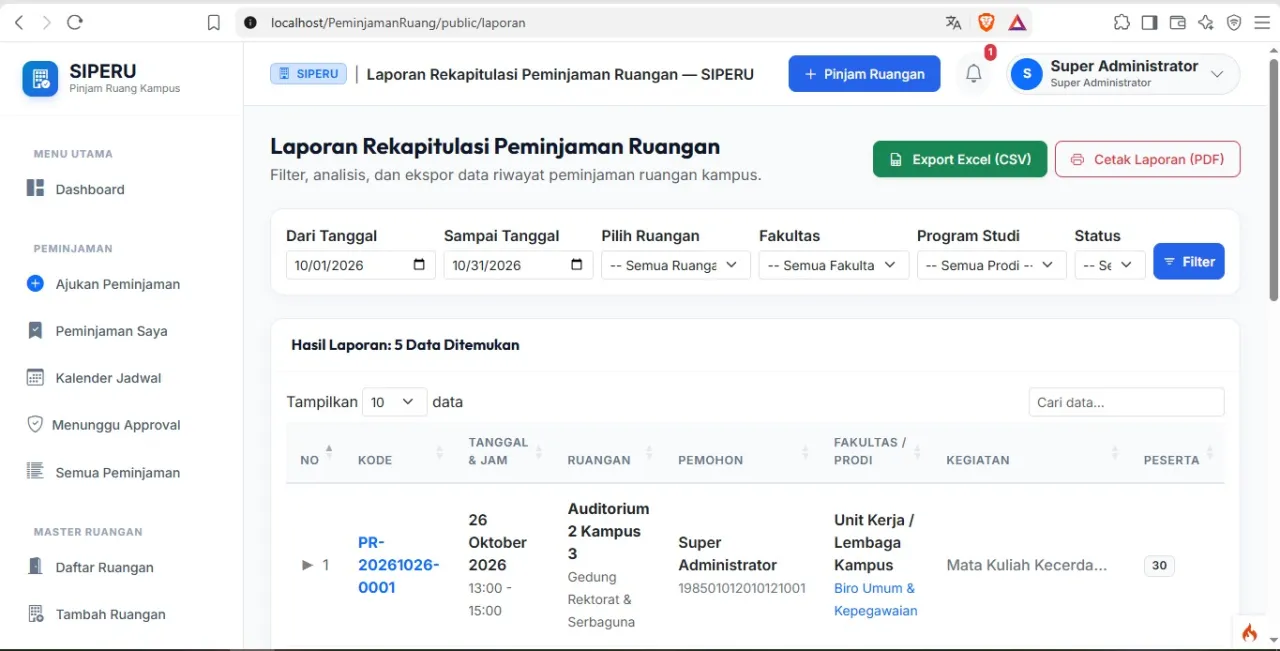Go back using browser back arrow
This screenshot has height=651, width=1280.
coord(19,22)
